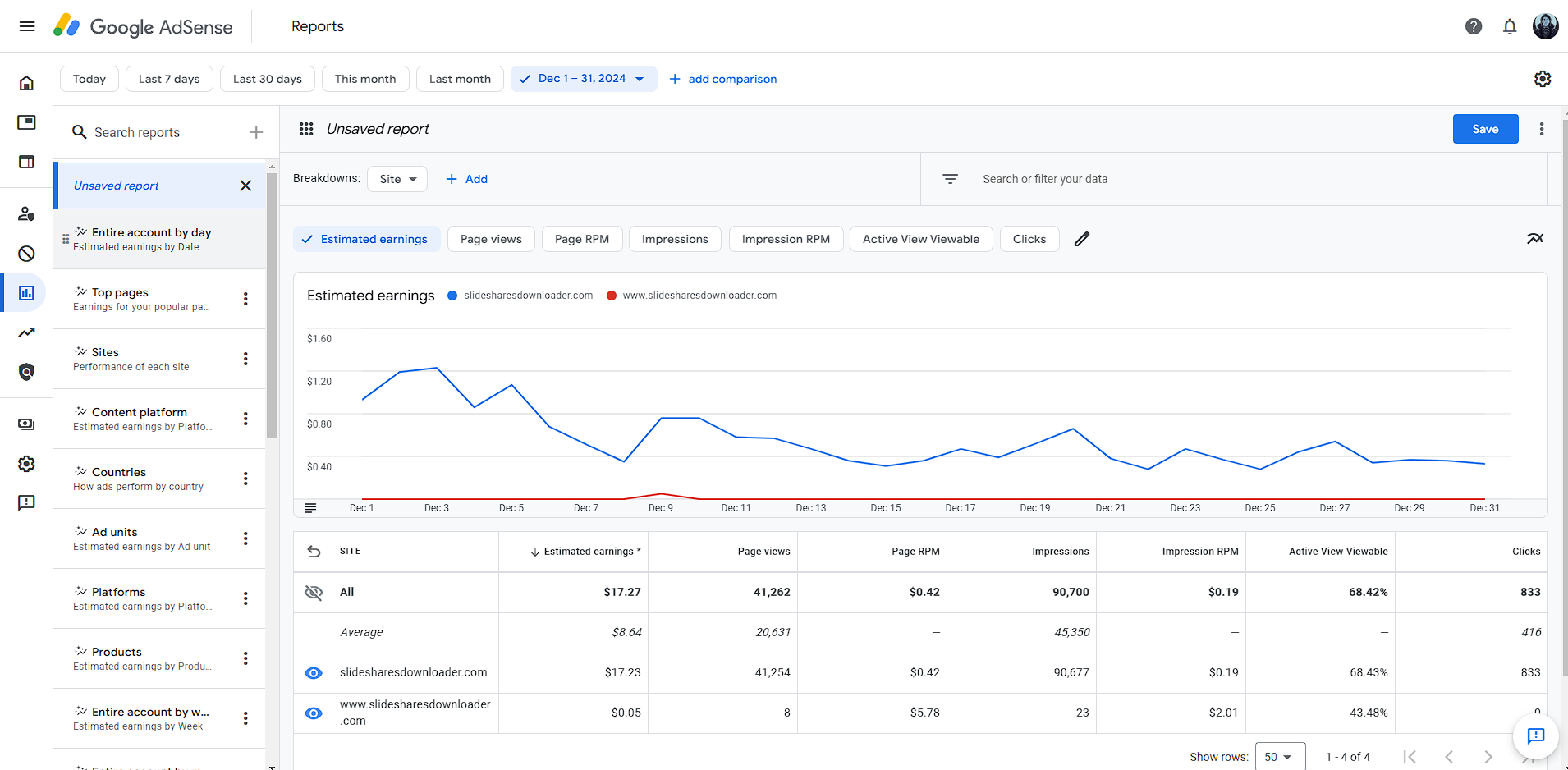
Task: Toggle the Impression RPM metric chip
Action: [x=786, y=239]
